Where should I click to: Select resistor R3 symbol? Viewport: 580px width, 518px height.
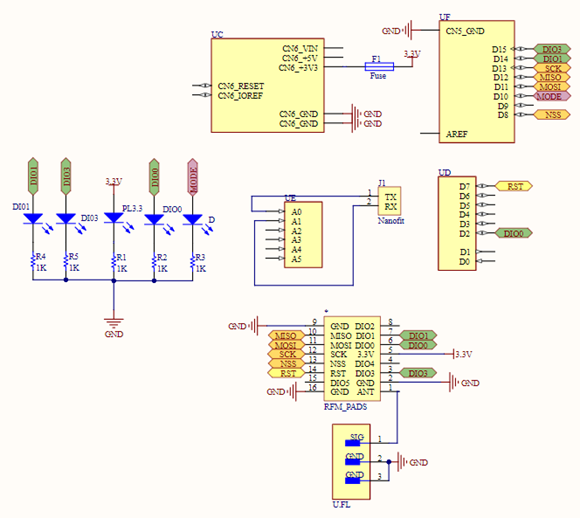pyautogui.click(x=193, y=262)
